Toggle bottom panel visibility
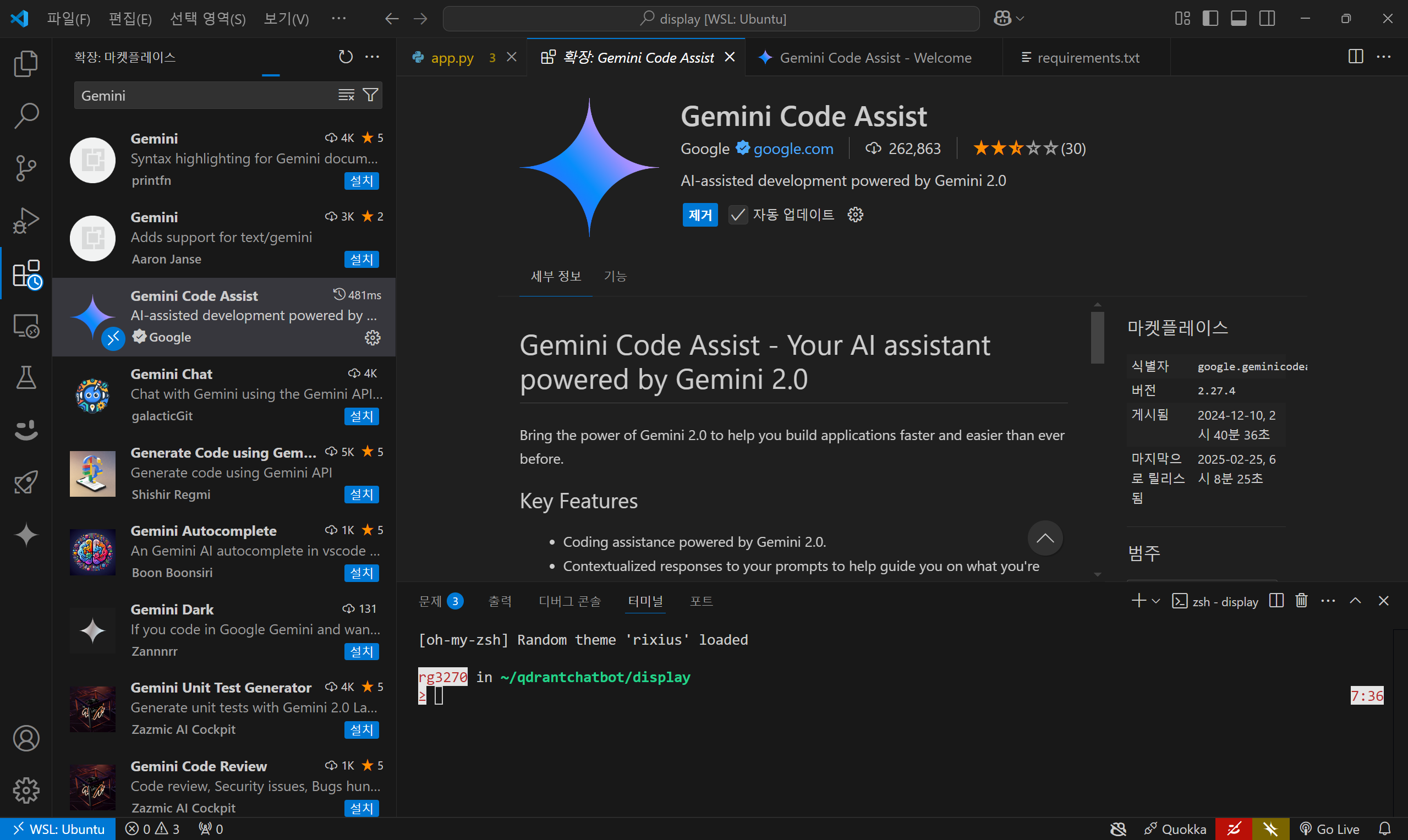Screen dimensions: 1408x840 [1239, 19]
